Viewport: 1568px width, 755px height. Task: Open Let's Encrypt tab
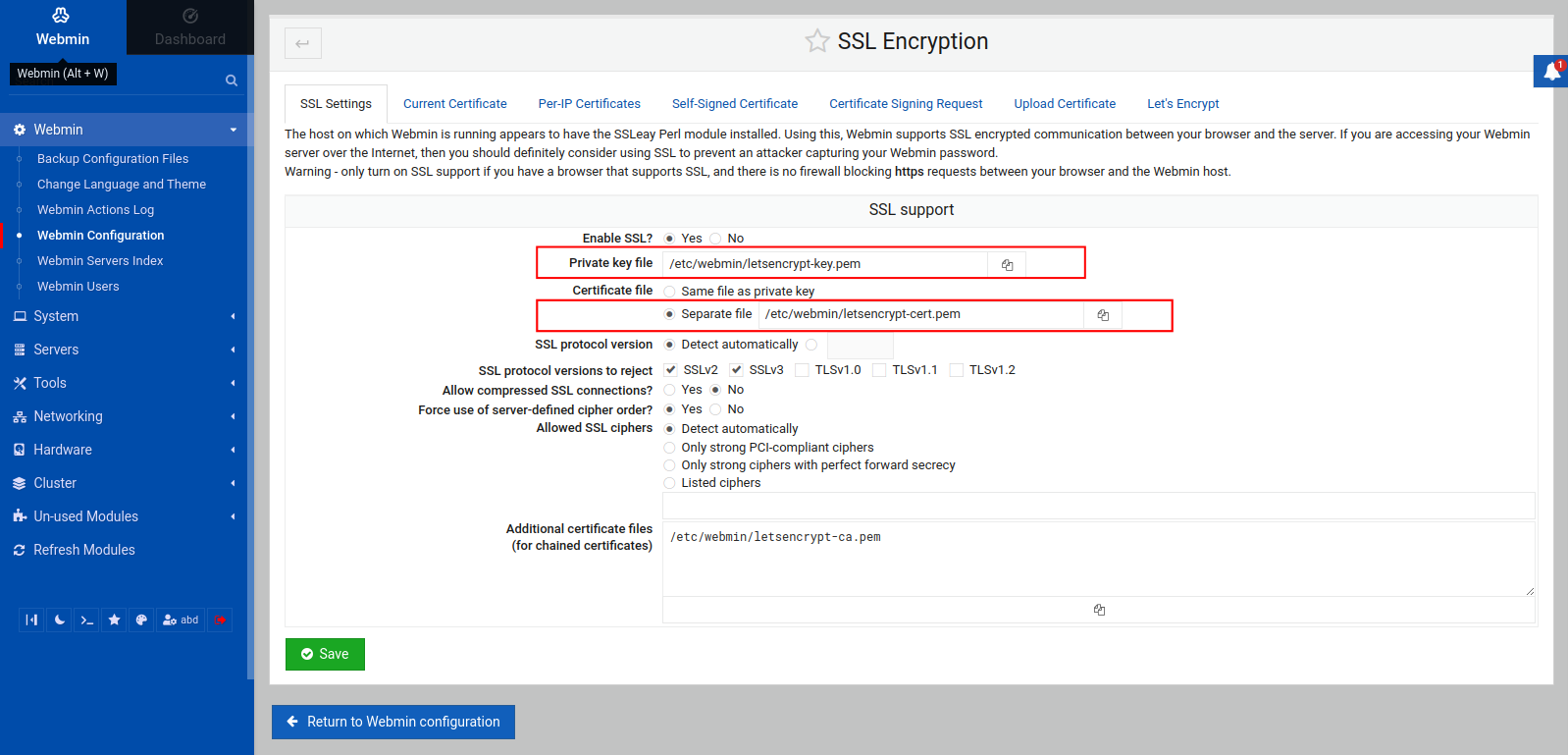[1183, 104]
